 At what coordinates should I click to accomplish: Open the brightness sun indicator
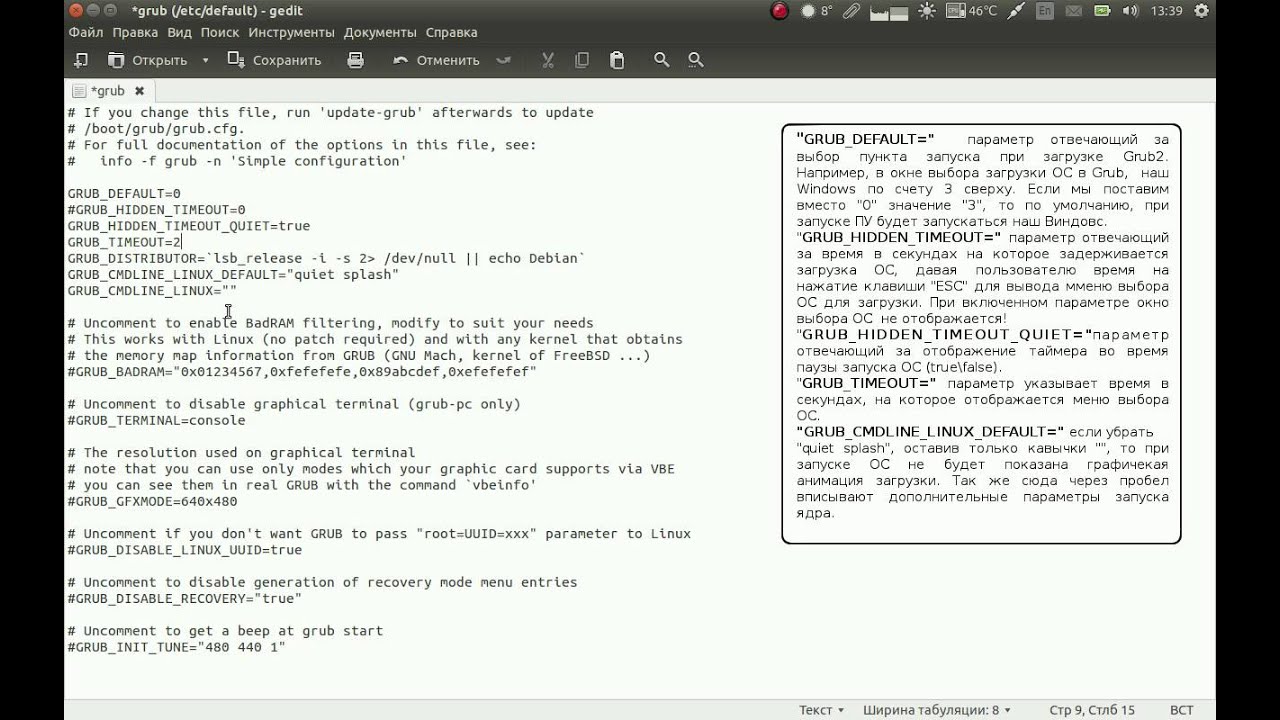(x=927, y=11)
